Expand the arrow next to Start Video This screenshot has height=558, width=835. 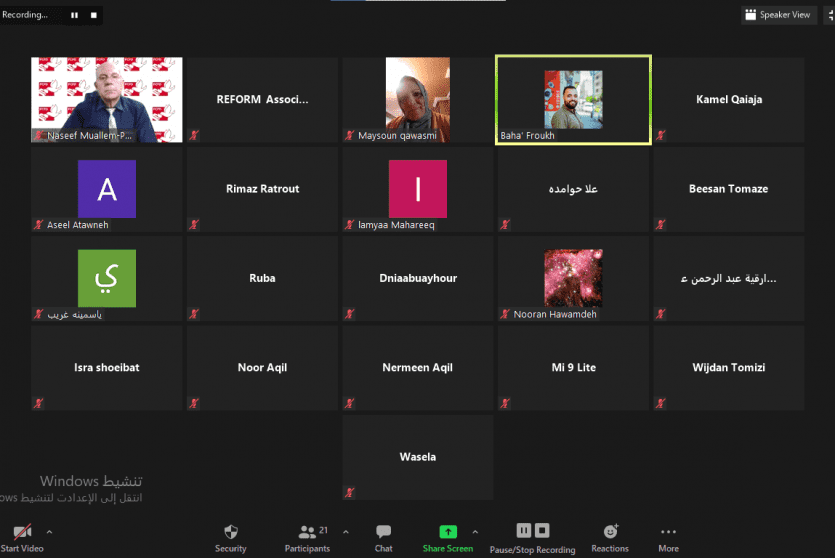pos(49,532)
